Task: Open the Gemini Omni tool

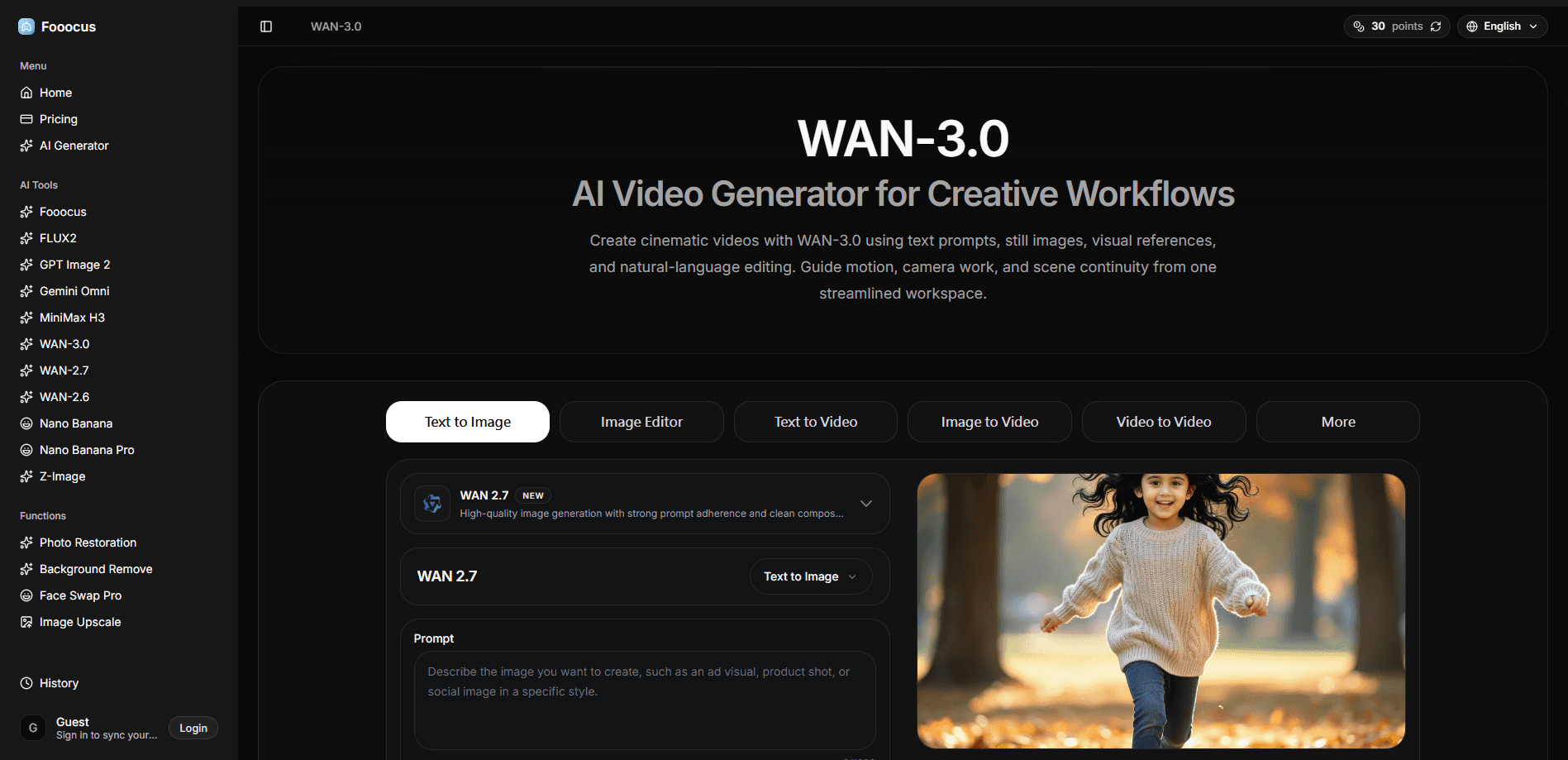Action: coord(119,291)
